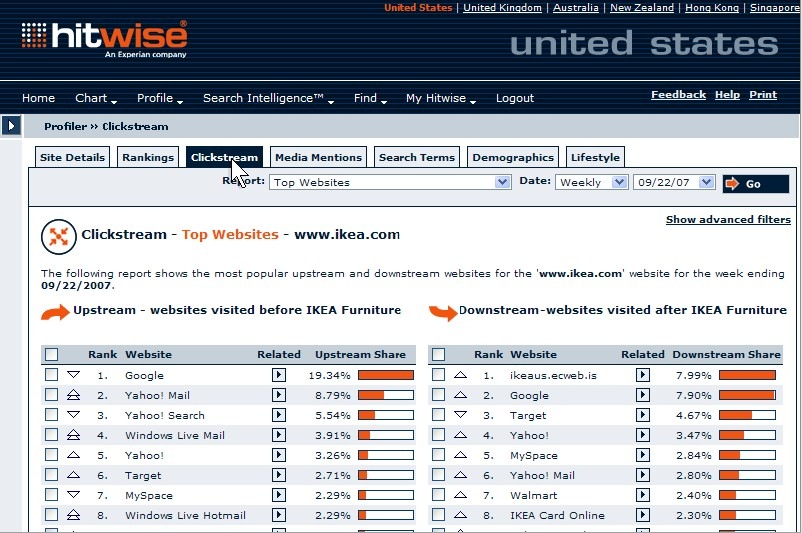
Task: Open related arrow for Yahoo! Search row
Action: click(279, 415)
